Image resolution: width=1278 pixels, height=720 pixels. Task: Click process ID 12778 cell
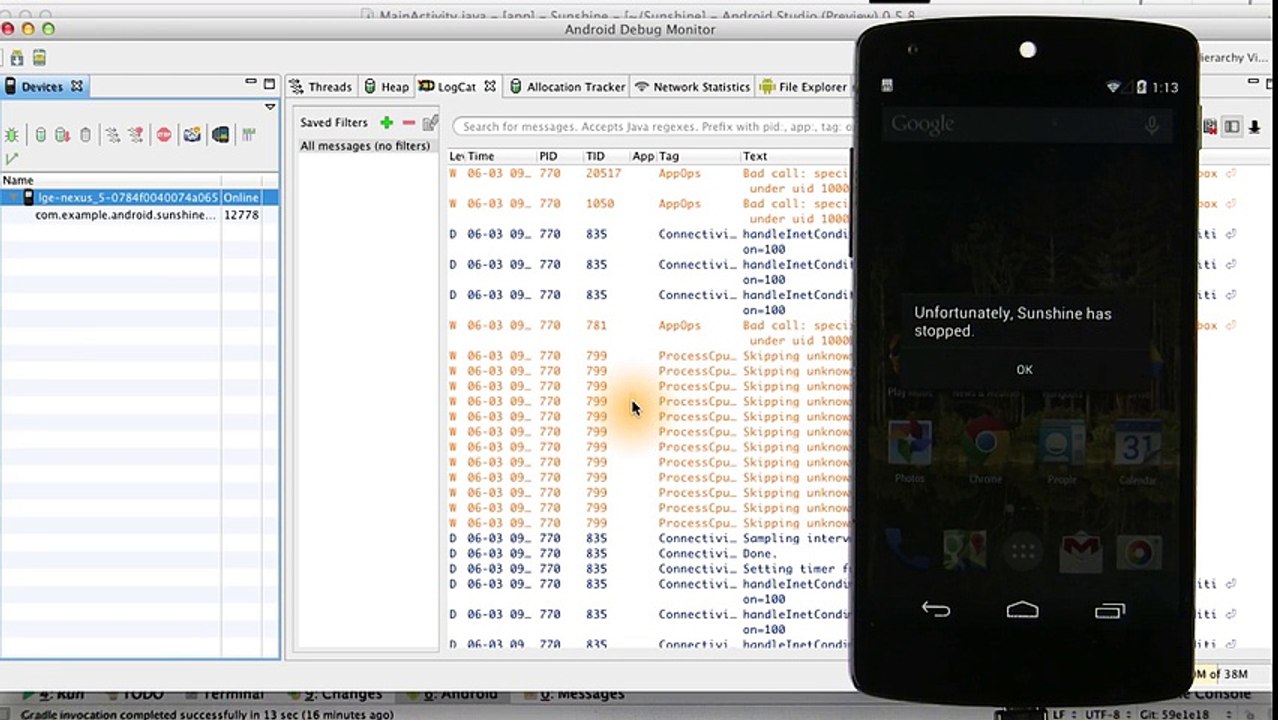(x=241, y=215)
